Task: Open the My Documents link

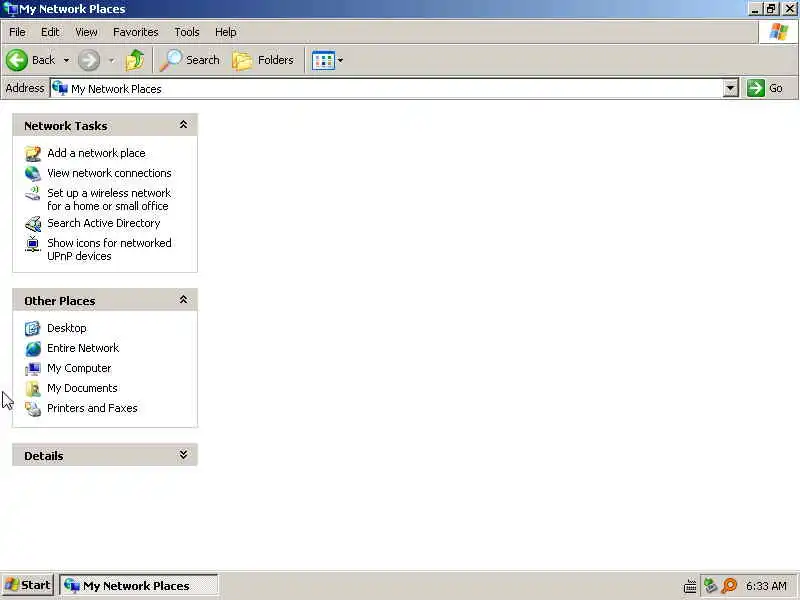Action: (x=82, y=388)
